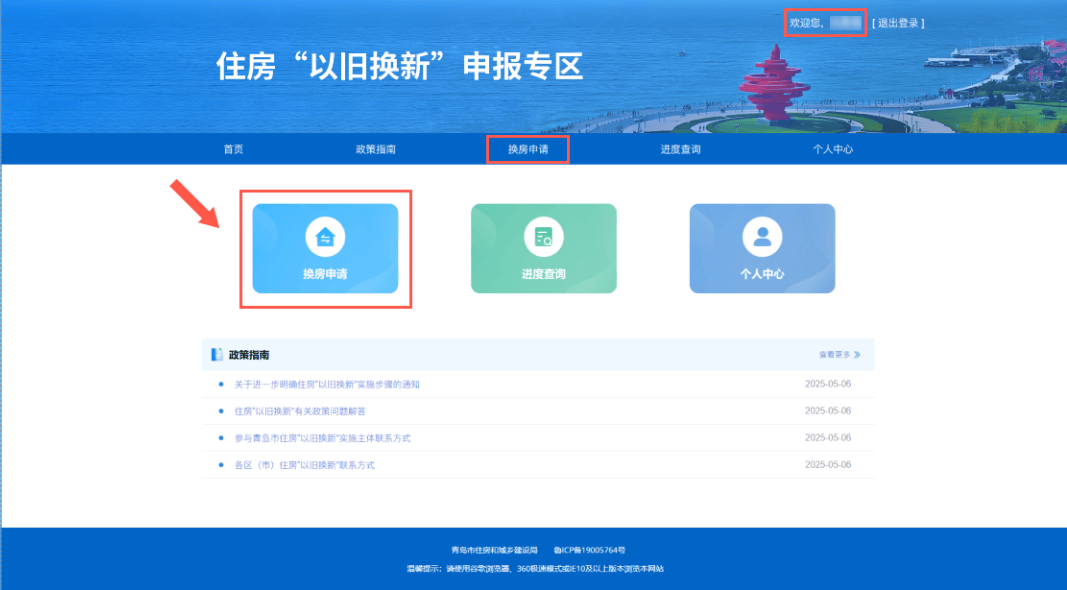
Task: Open 各区（市）住房以旧换新联系方式 article
Action: point(304,465)
